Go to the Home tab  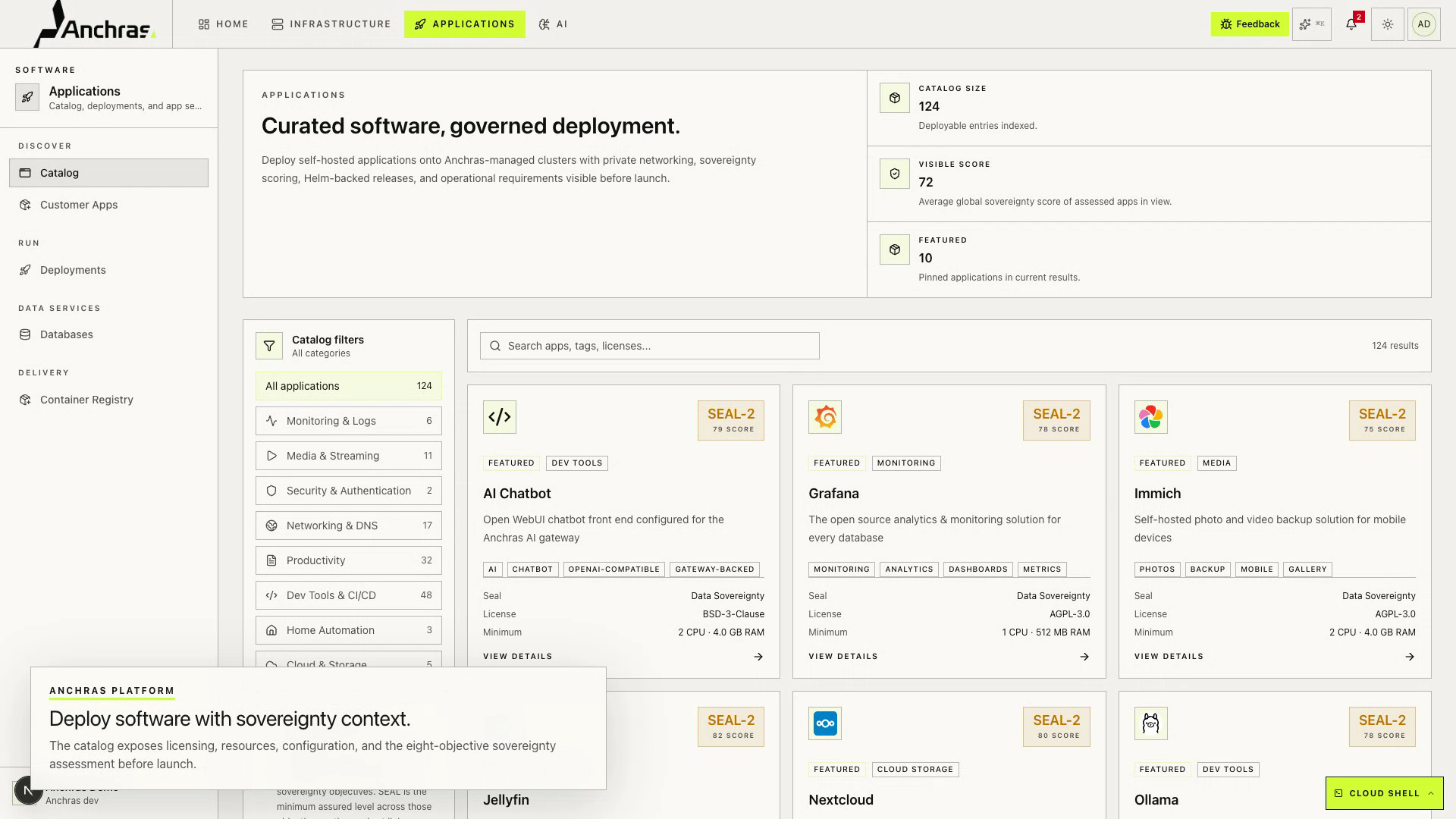point(224,24)
